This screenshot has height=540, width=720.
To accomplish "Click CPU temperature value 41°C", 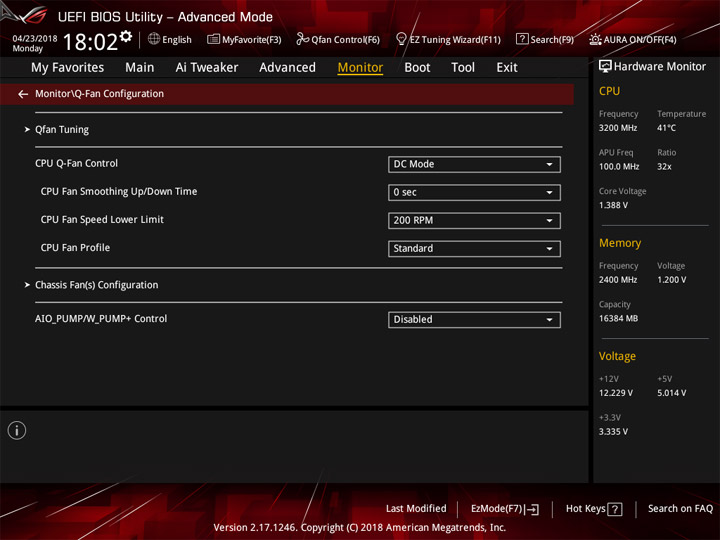I will tap(666, 128).
